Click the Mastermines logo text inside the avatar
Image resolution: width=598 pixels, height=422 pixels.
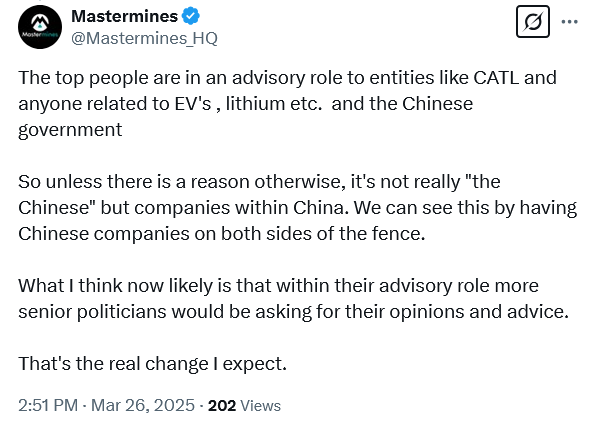click(x=40, y=35)
